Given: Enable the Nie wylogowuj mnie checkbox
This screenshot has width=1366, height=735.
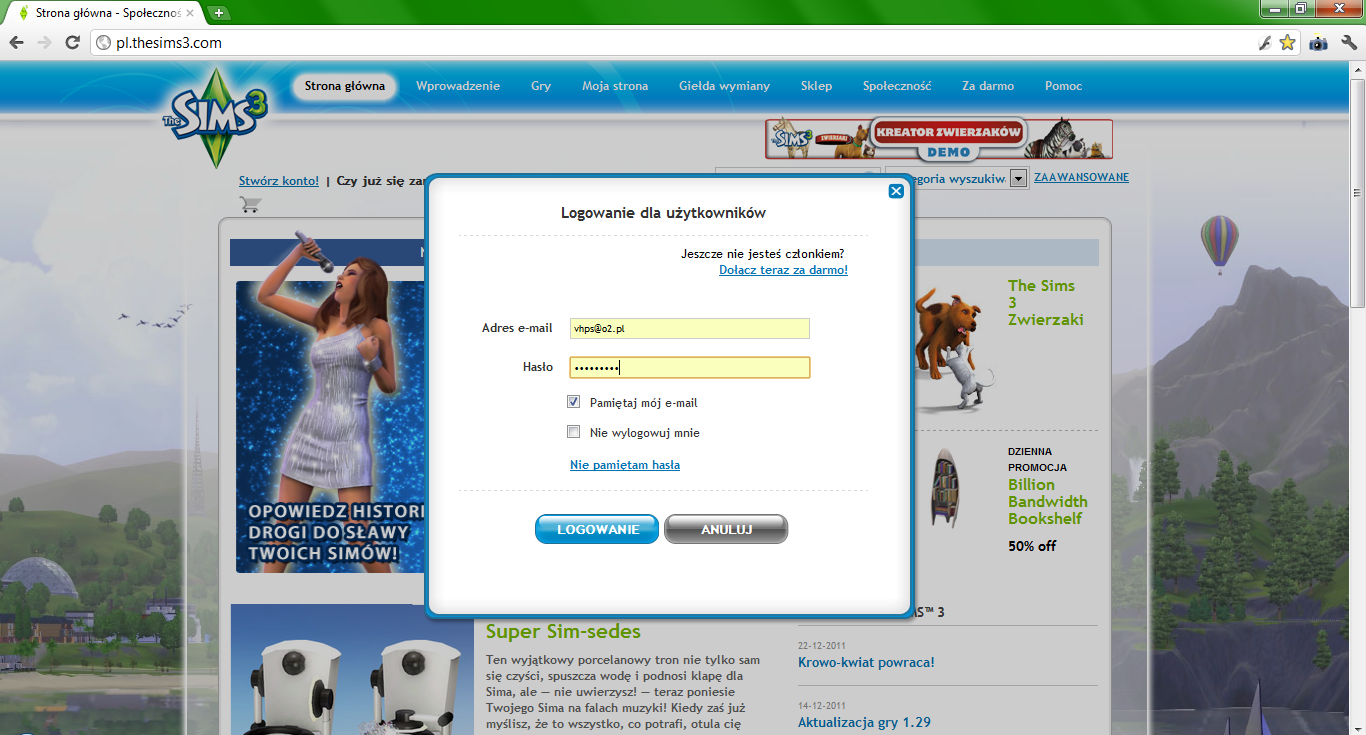Looking at the screenshot, I should [x=574, y=432].
